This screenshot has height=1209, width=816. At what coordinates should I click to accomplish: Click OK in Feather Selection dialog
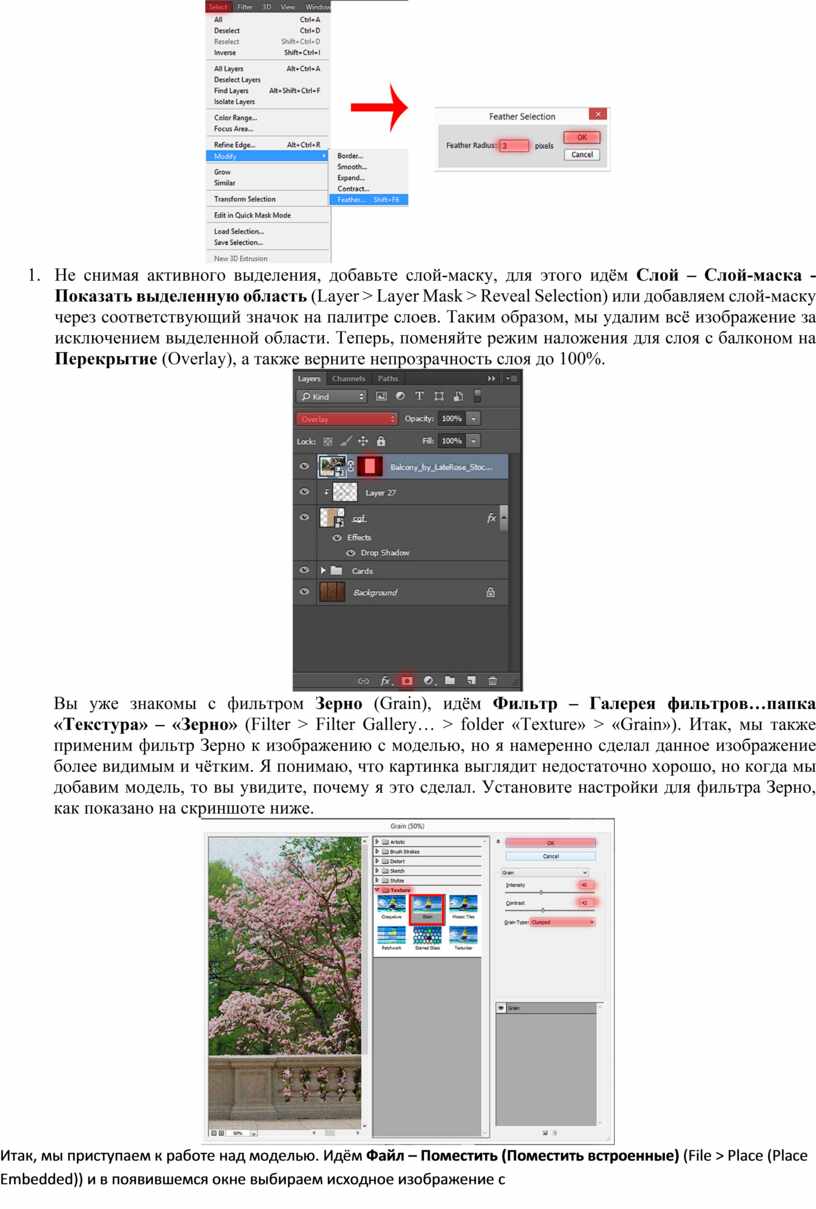tap(581, 138)
